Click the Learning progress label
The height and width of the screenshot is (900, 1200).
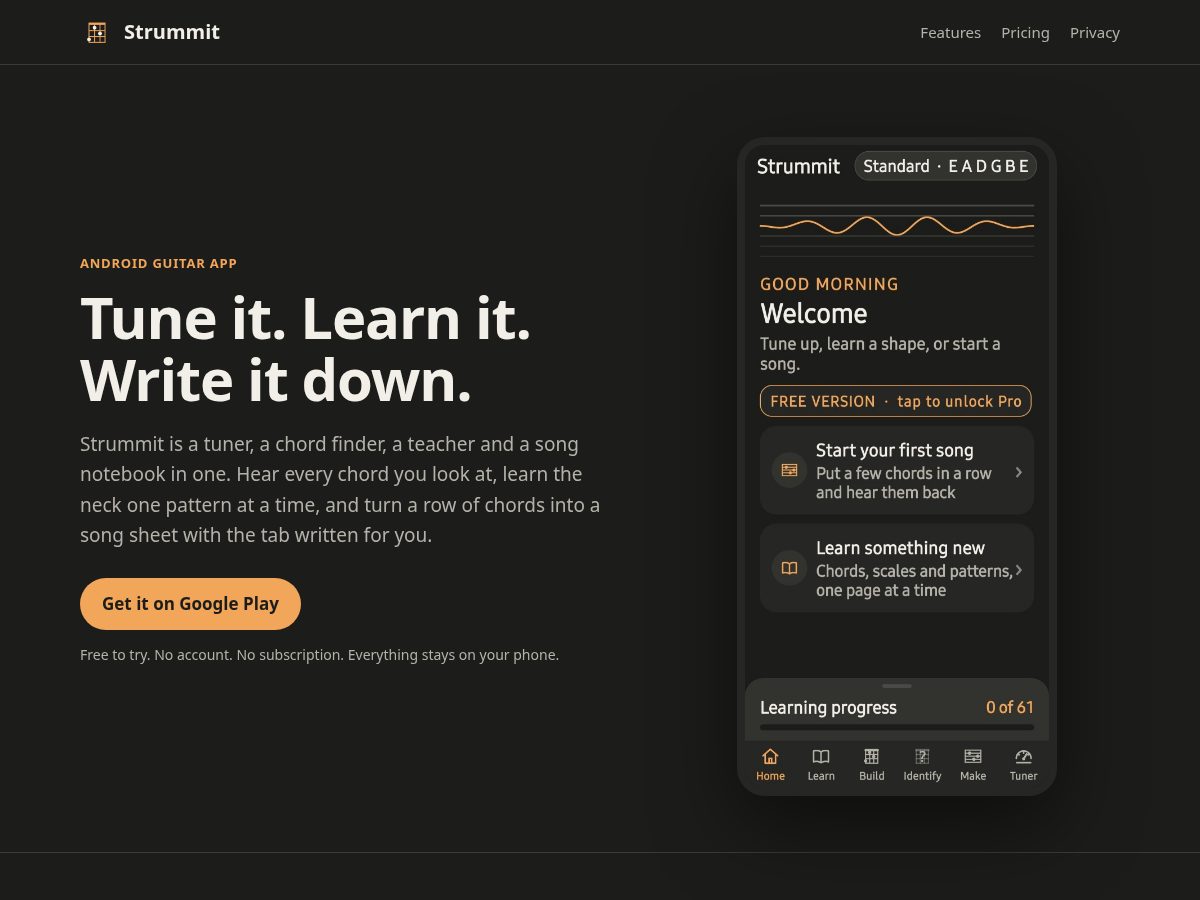[x=828, y=707]
